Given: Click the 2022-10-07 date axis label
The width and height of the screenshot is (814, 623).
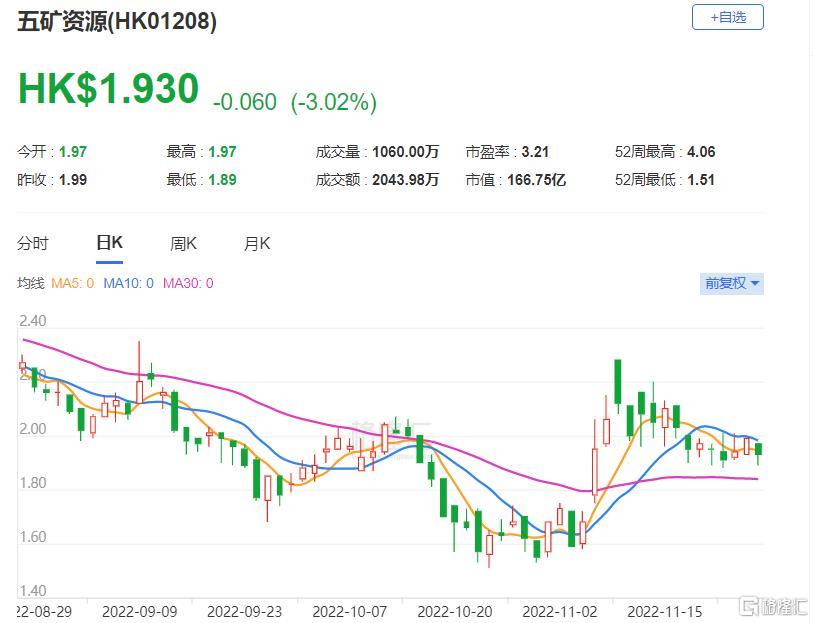Looking at the screenshot, I should 349,612.
